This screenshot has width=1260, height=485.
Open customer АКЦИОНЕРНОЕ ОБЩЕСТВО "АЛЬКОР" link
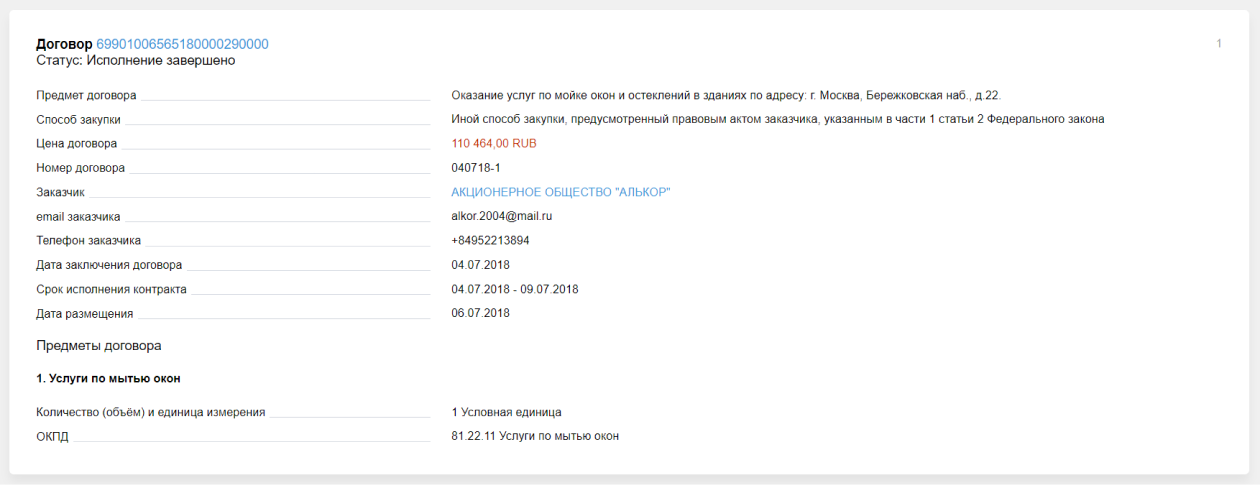tap(560, 192)
